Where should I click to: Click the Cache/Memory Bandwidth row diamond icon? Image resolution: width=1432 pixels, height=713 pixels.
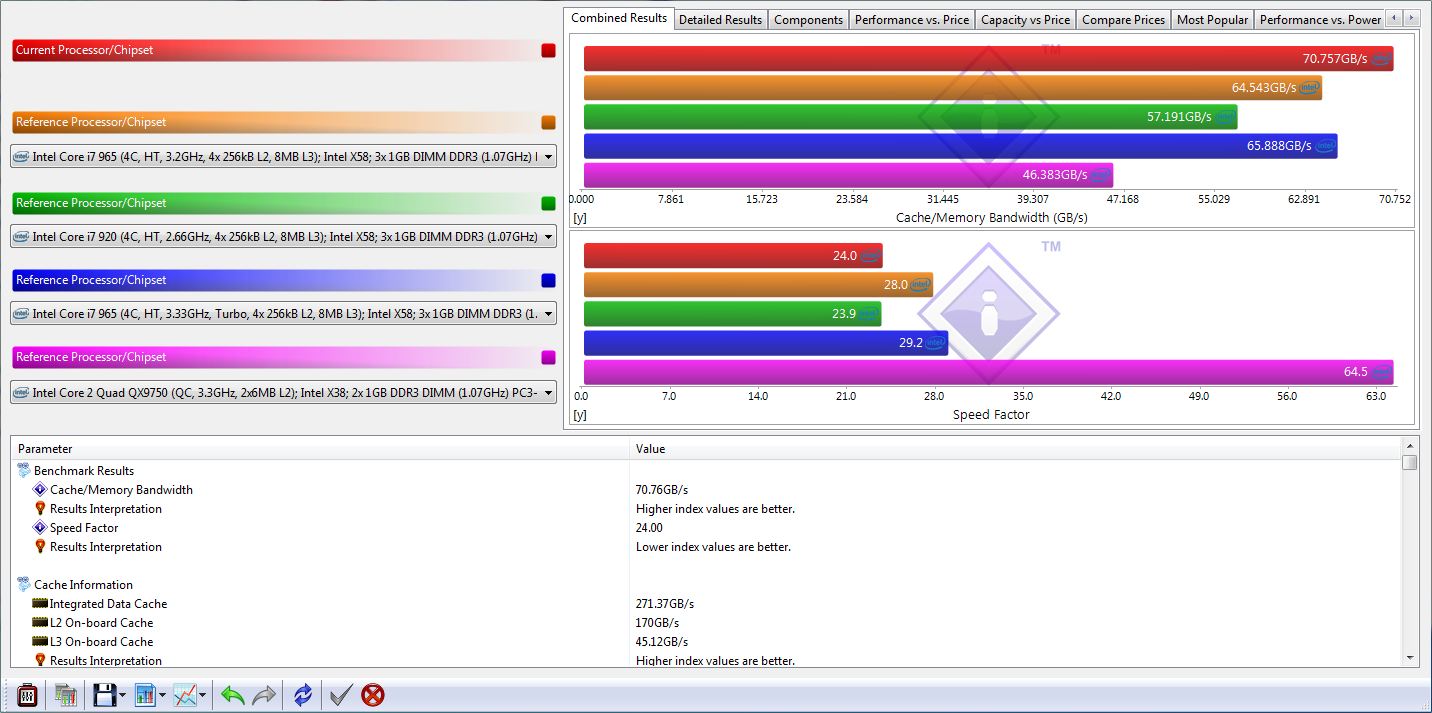(x=40, y=490)
